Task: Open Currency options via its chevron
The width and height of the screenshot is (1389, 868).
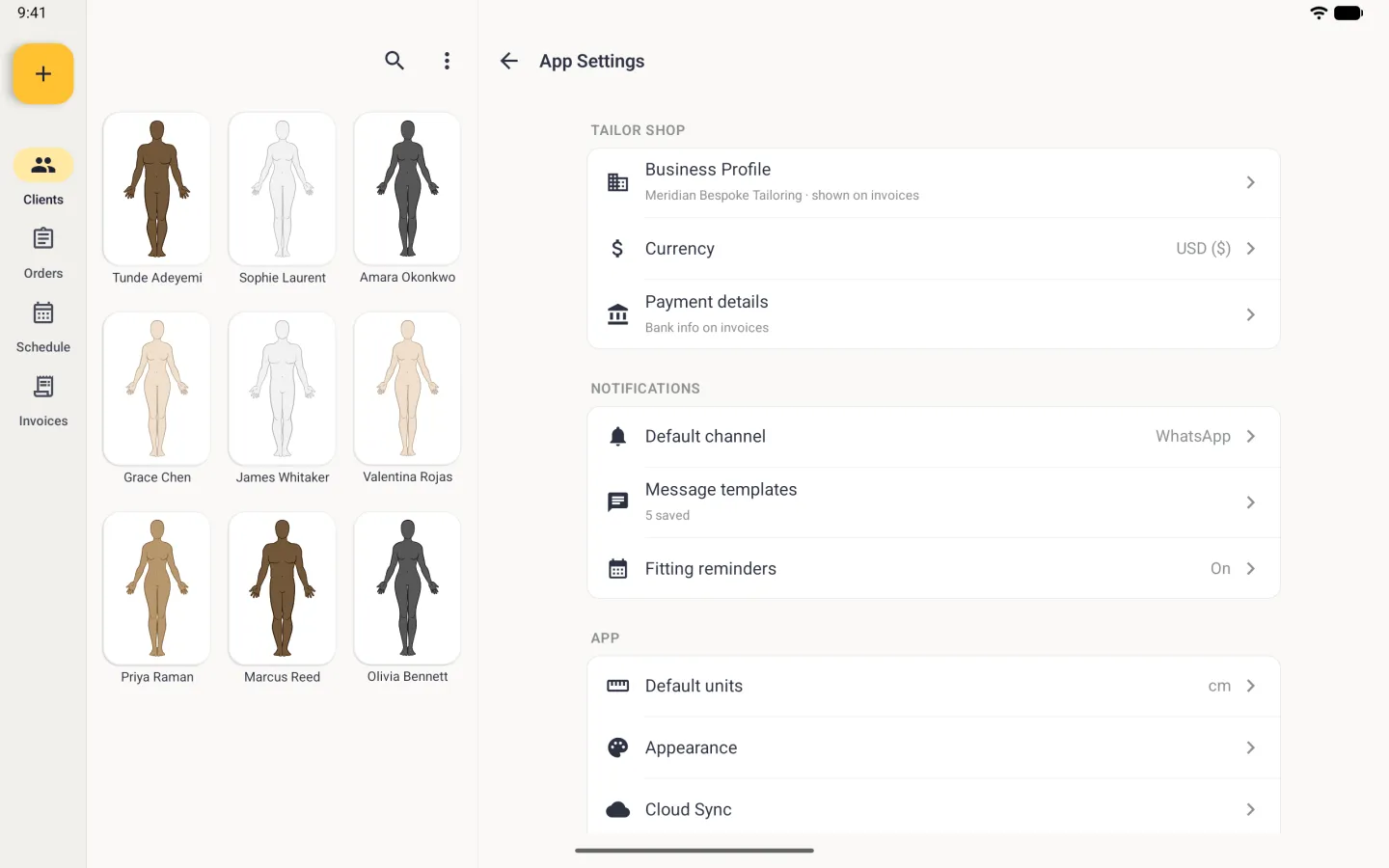Action: pos(1250,249)
